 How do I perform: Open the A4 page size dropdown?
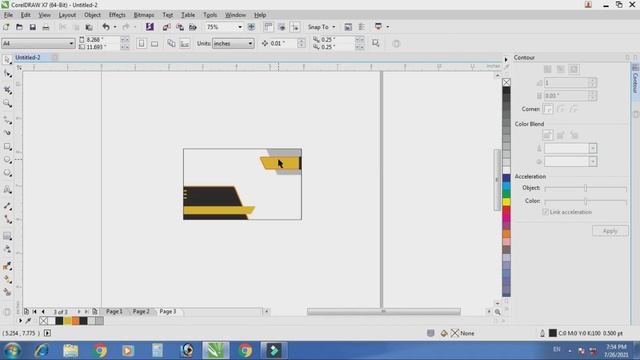pos(71,43)
